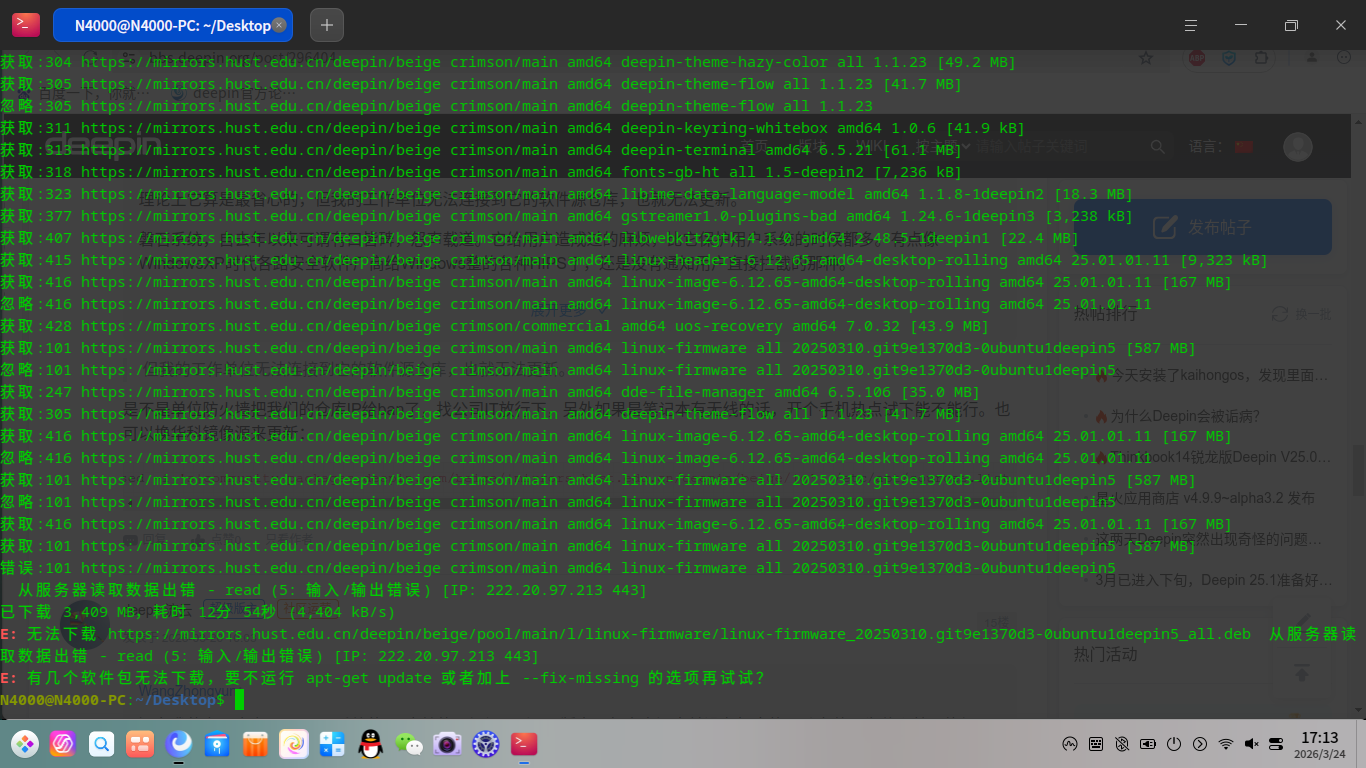Viewport: 1366px width, 768px height.
Task: Open the Wi-Fi network tray icon
Action: [1226, 744]
